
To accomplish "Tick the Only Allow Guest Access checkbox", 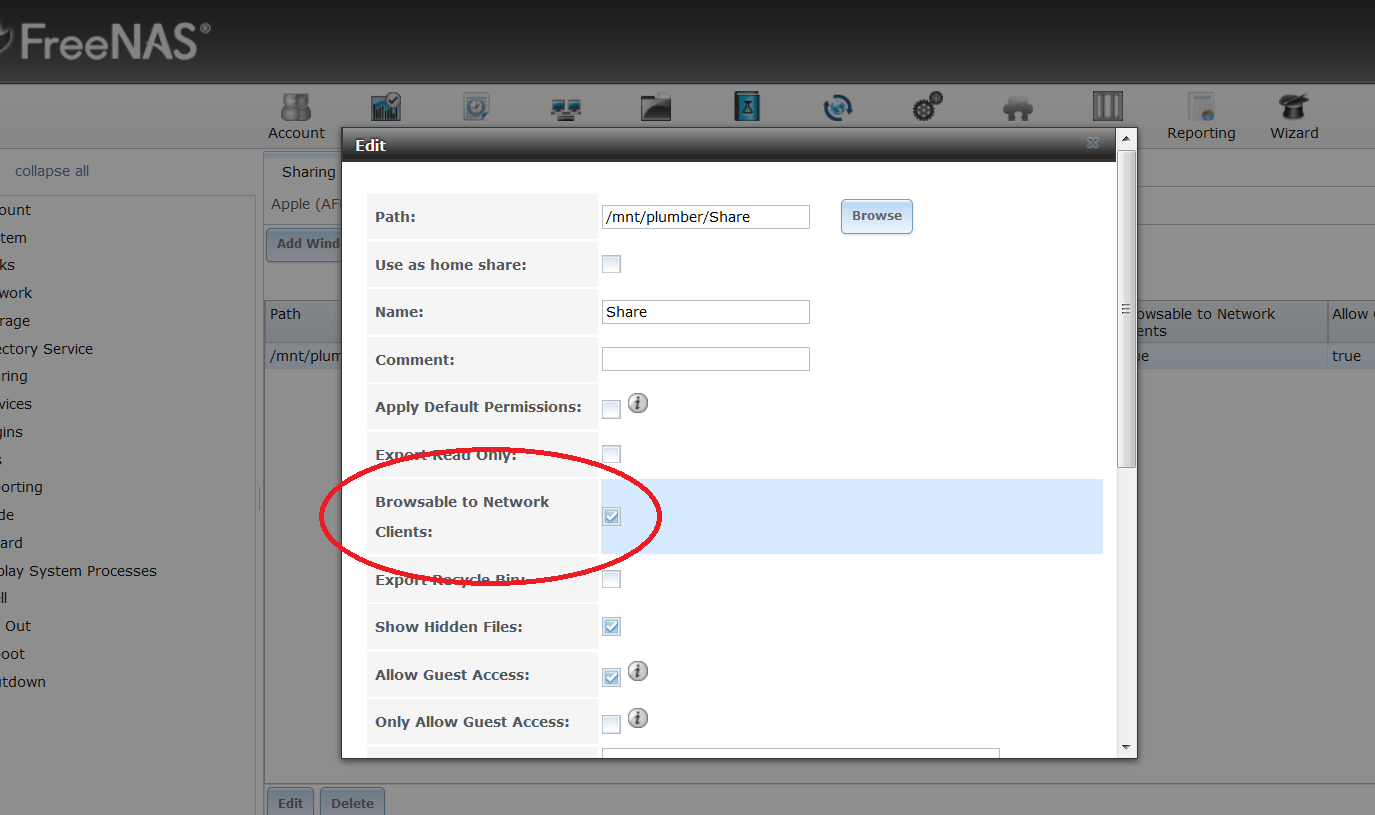I will pyautogui.click(x=611, y=724).
